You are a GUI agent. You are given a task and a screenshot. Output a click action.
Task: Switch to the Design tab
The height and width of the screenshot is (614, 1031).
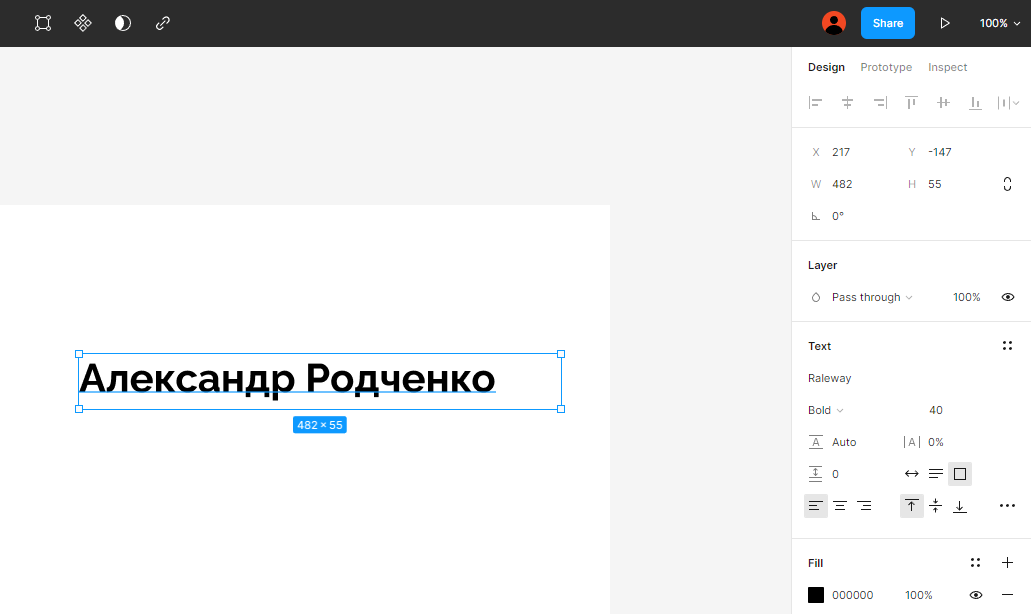click(826, 67)
